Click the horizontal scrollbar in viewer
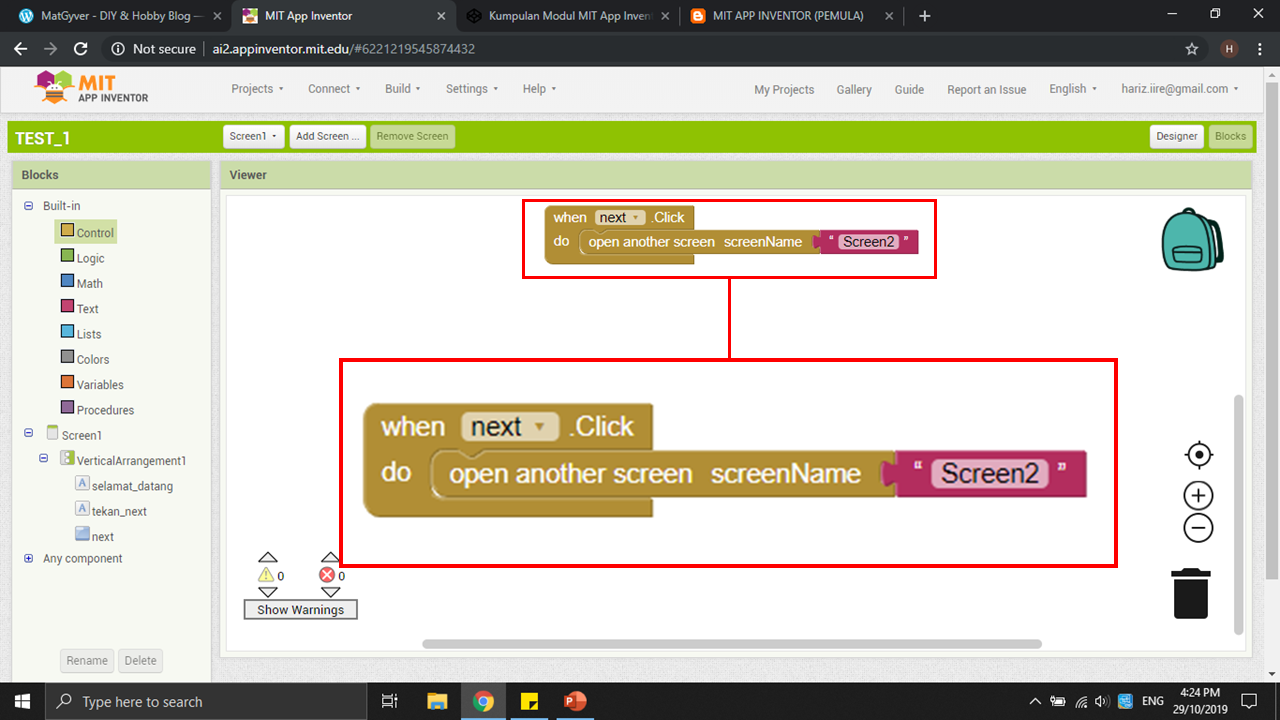This screenshot has height=720, width=1280. coord(732,644)
